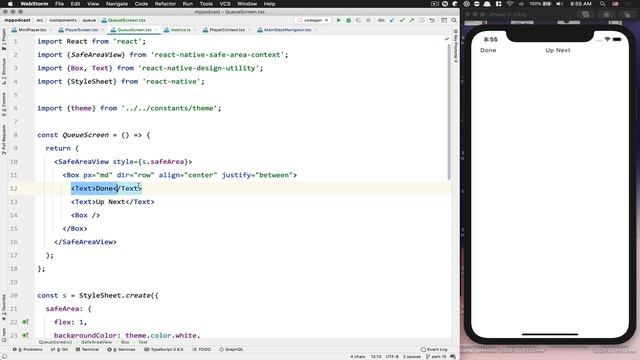Image resolution: width=640 pixels, height=360 pixels.
Task: Click the components breadcrumb
Action: coord(63,20)
